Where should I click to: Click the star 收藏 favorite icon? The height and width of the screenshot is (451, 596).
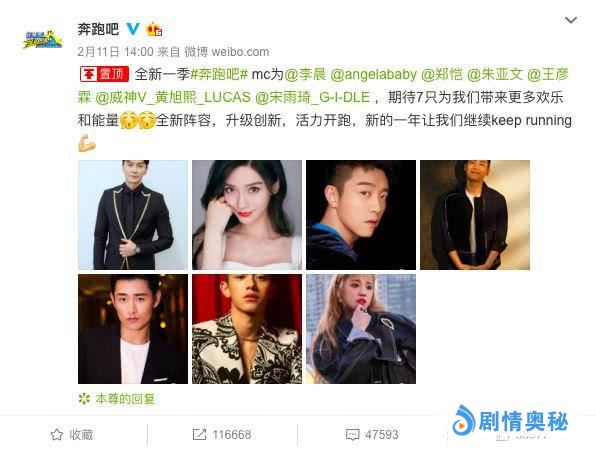tap(57, 434)
